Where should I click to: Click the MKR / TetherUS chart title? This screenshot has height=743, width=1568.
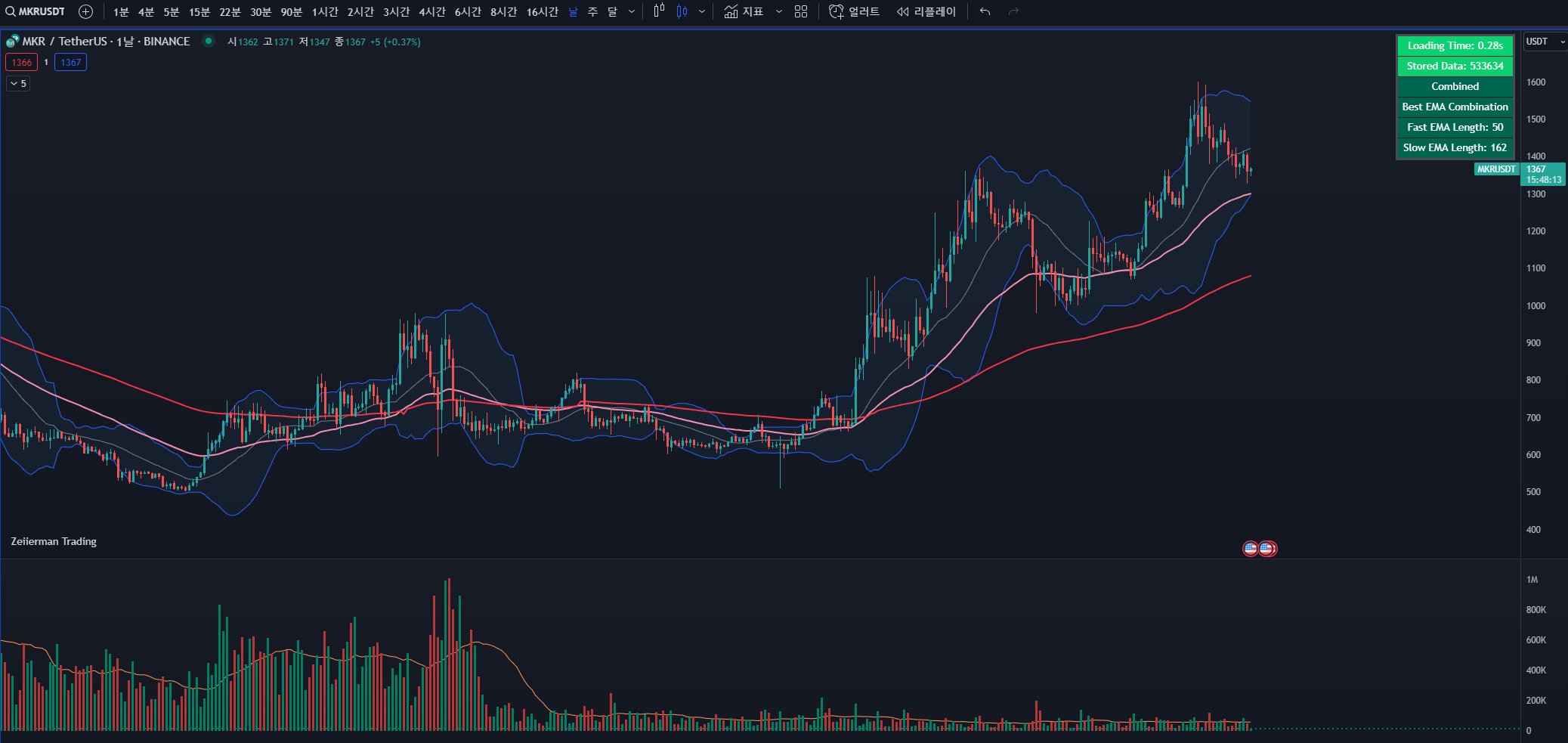pos(107,42)
